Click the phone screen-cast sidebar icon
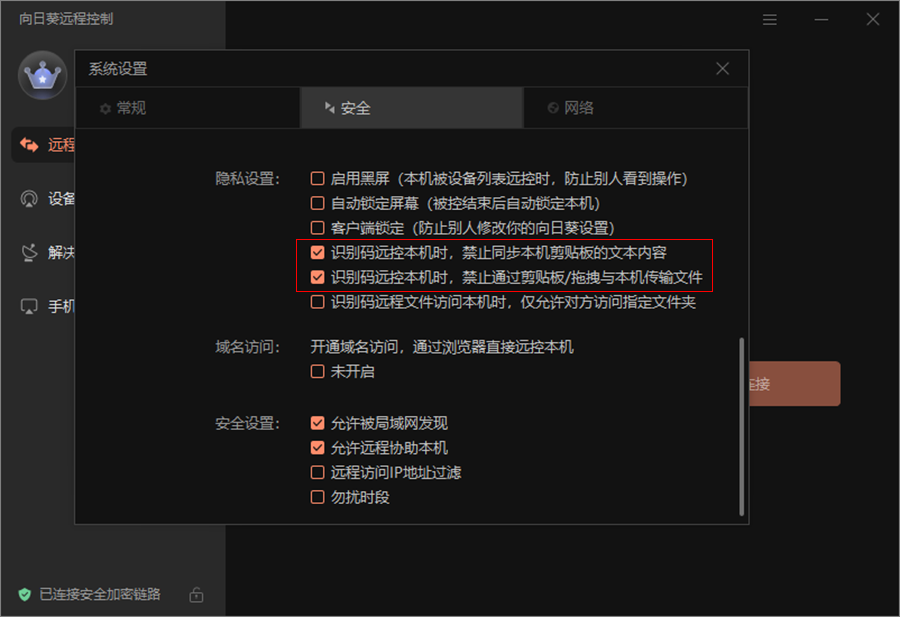This screenshot has width=900, height=617. pos(29,306)
